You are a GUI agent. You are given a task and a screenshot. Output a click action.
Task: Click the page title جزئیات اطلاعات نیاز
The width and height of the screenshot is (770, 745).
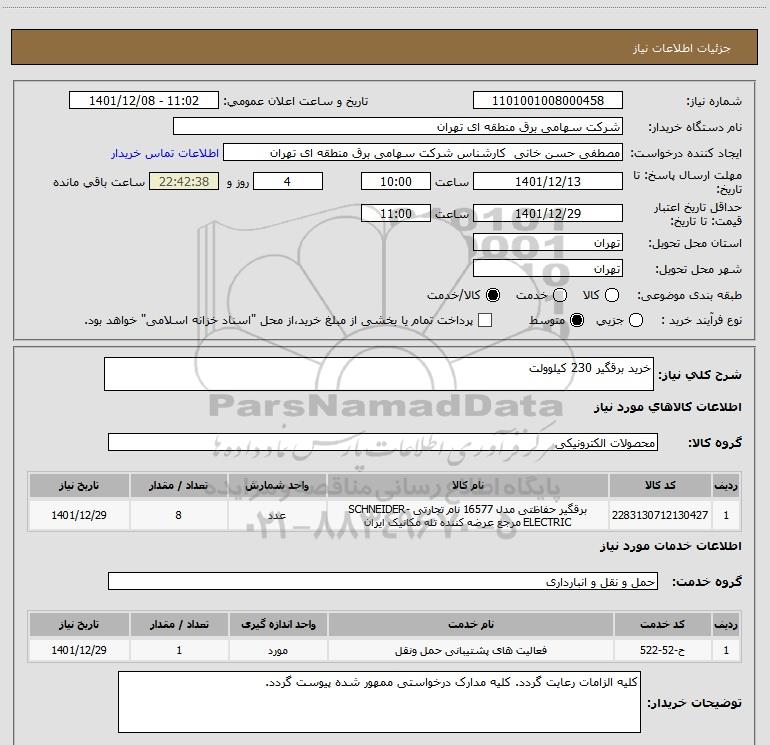(681, 48)
